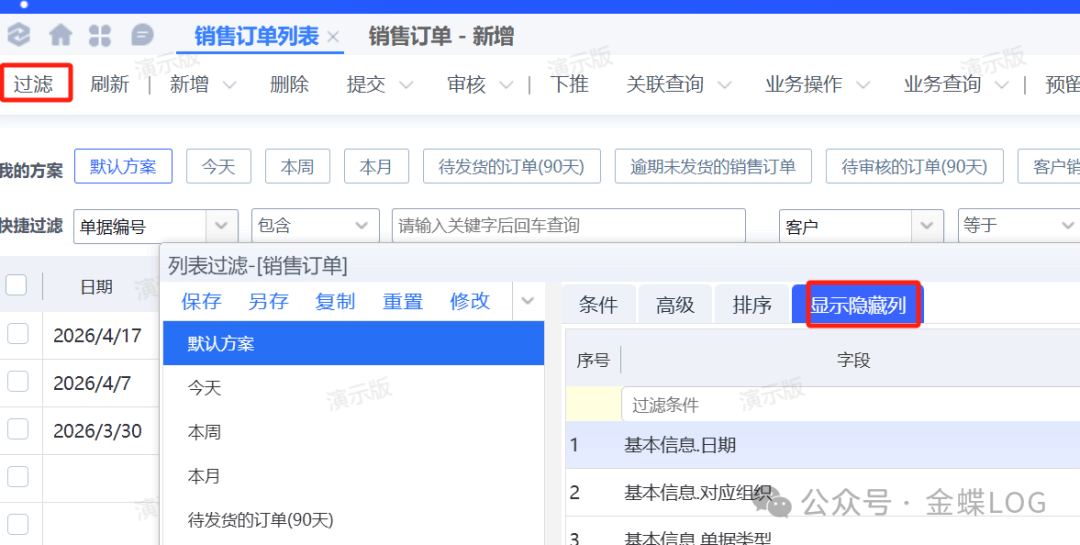1080x545 pixels.
Task: Open the four-square apps menu icon
Action: 100,36
